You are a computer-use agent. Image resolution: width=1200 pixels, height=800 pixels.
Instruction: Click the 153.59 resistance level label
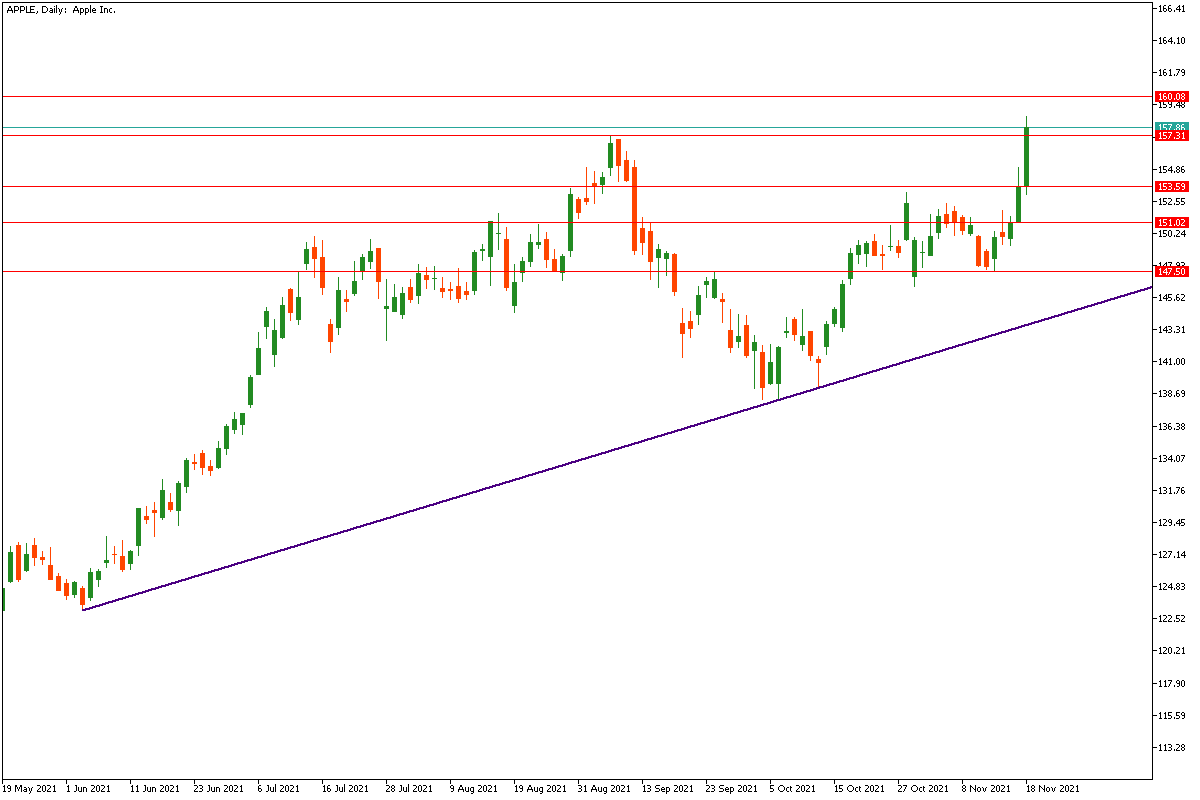[1170, 186]
